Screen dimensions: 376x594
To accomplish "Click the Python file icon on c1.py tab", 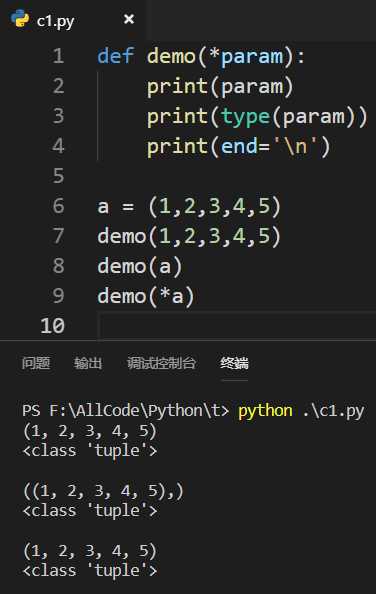I will pos(20,19).
